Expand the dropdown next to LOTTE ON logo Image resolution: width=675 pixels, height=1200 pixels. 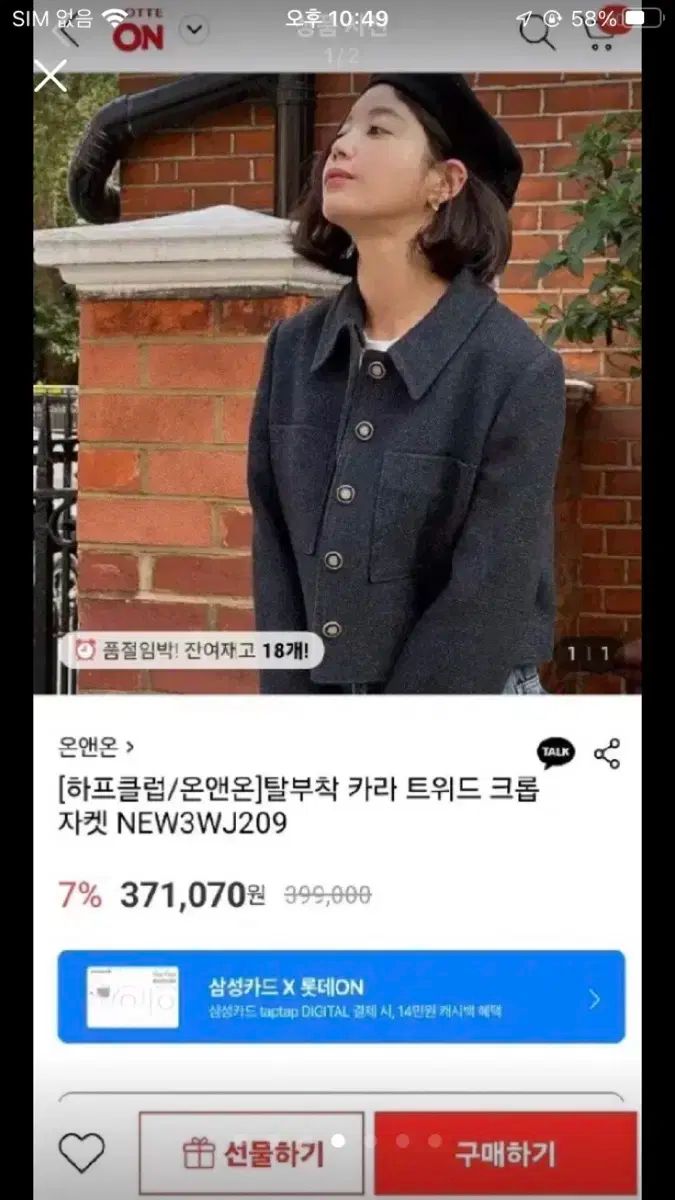[194, 28]
